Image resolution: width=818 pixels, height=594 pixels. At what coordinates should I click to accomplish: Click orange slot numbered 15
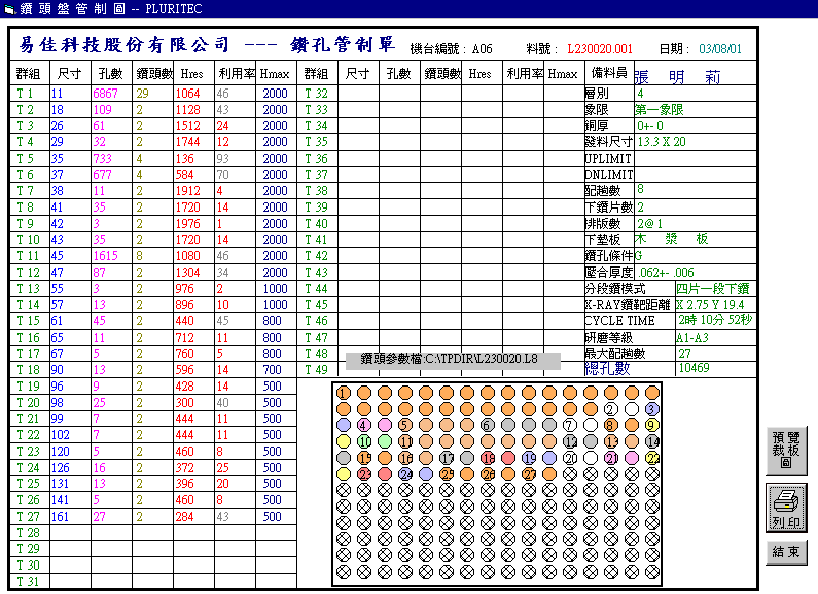[x=364, y=458]
